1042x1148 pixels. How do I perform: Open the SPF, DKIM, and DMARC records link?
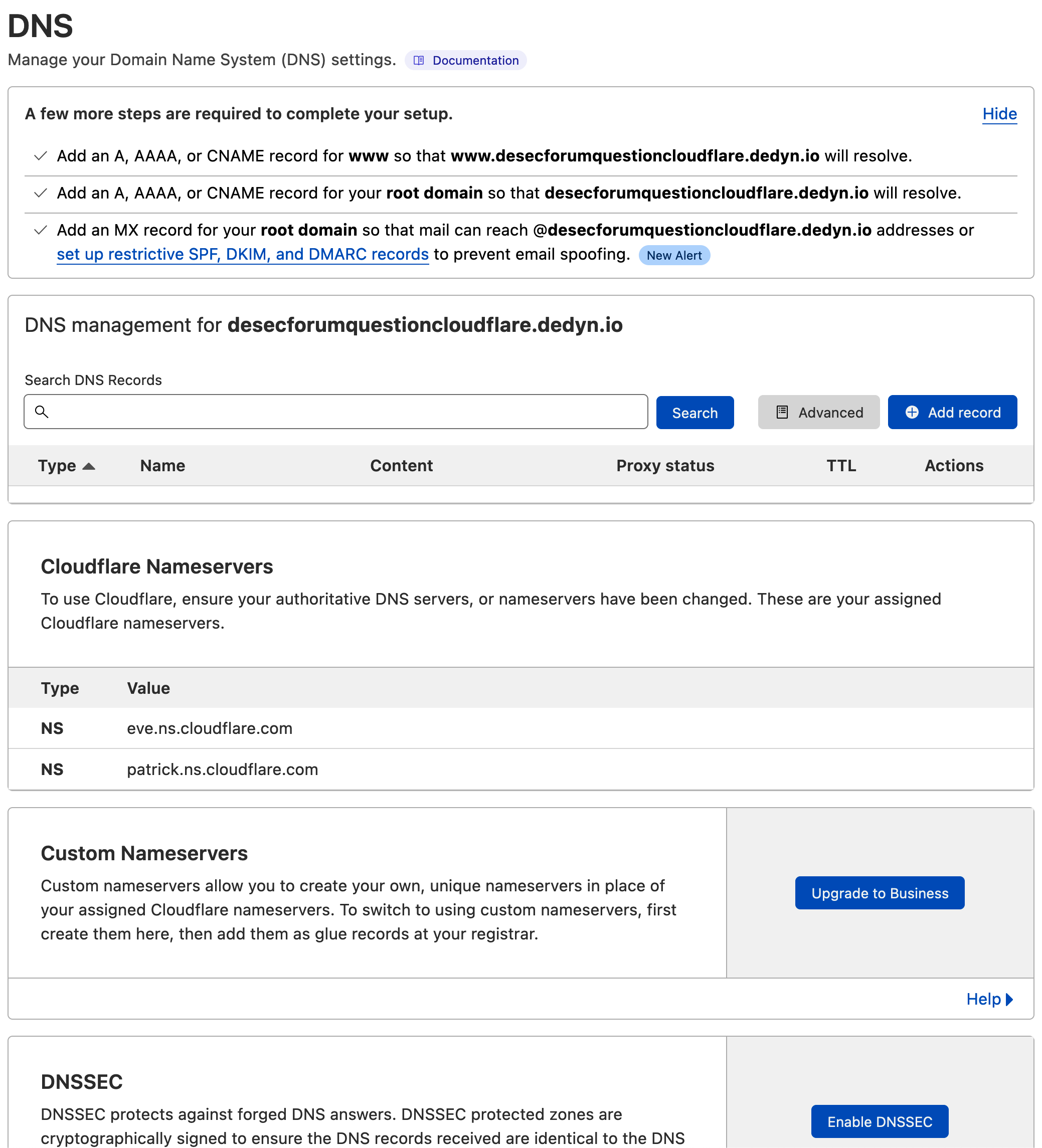[243, 254]
